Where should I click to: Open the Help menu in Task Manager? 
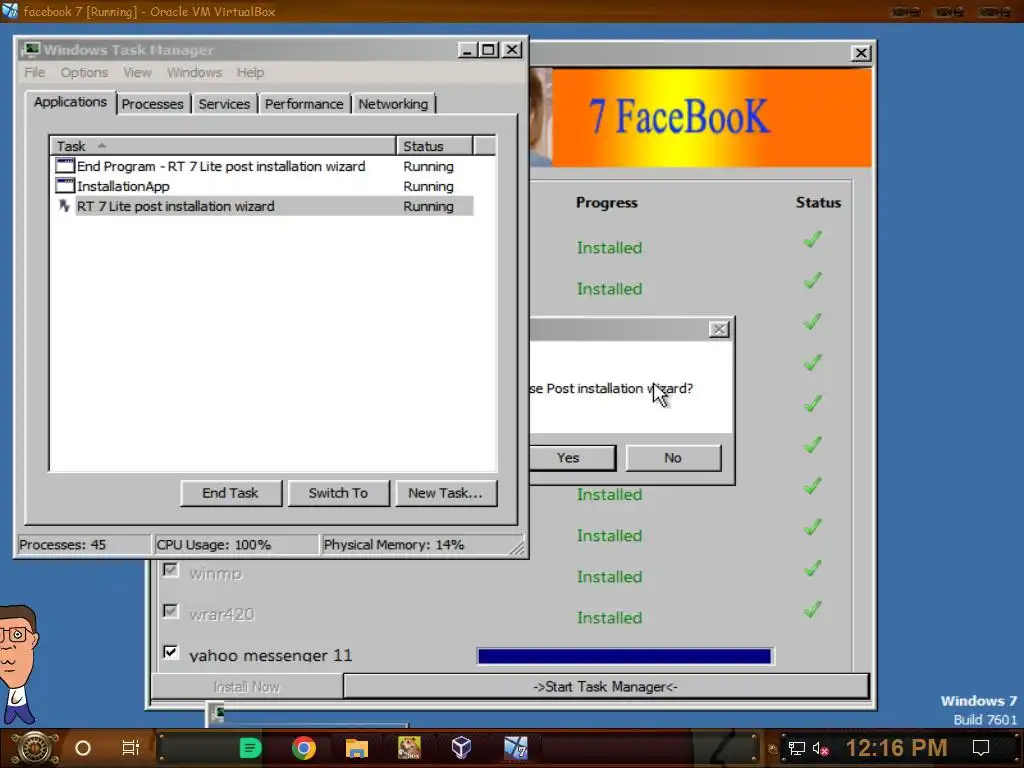[250, 72]
